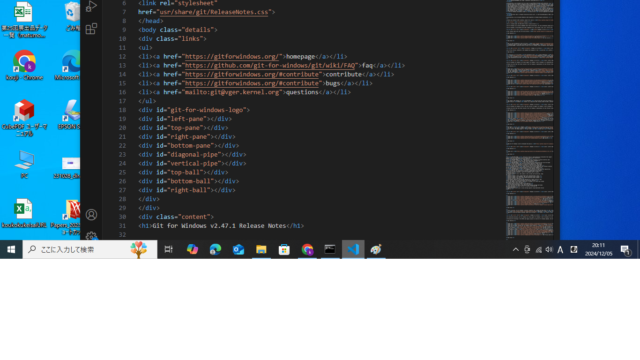This screenshot has height=360, width=640.
Task: Click the Windows Start button
Action: click(11, 249)
